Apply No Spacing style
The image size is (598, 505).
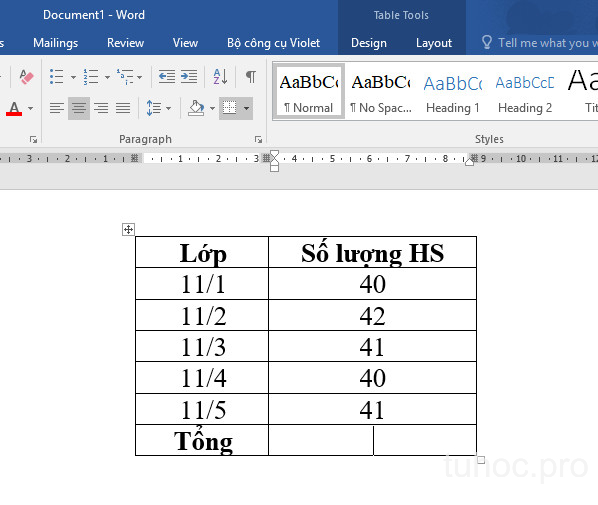point(381,92)
